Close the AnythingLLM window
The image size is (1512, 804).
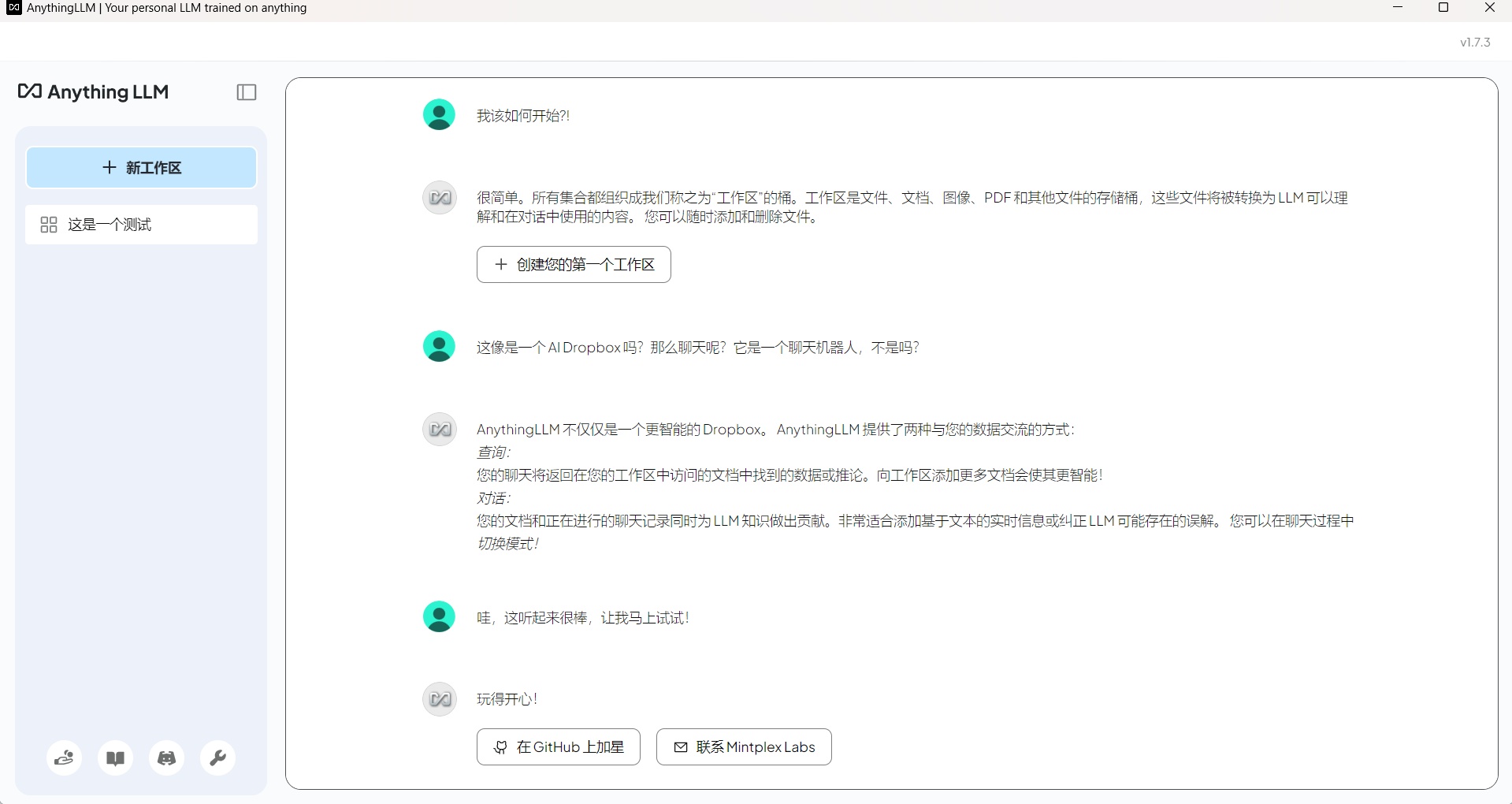pos(1489,8)
